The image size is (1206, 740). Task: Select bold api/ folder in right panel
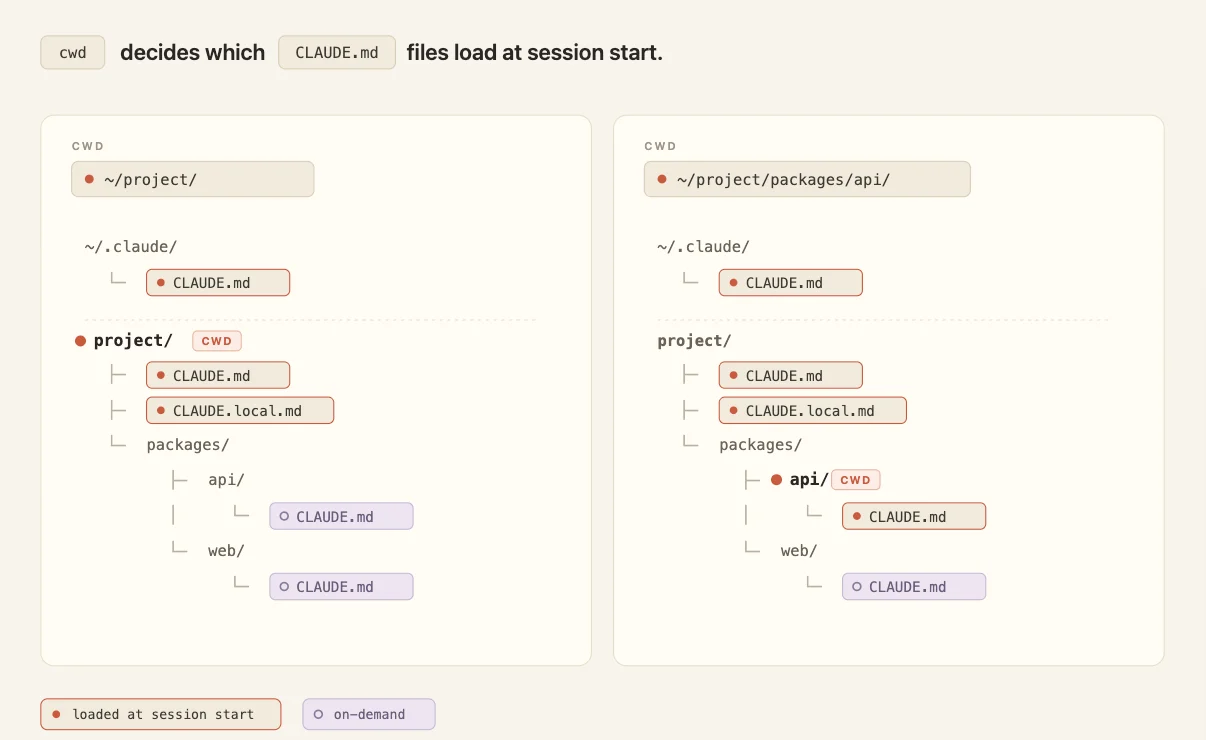click(809, 480)
